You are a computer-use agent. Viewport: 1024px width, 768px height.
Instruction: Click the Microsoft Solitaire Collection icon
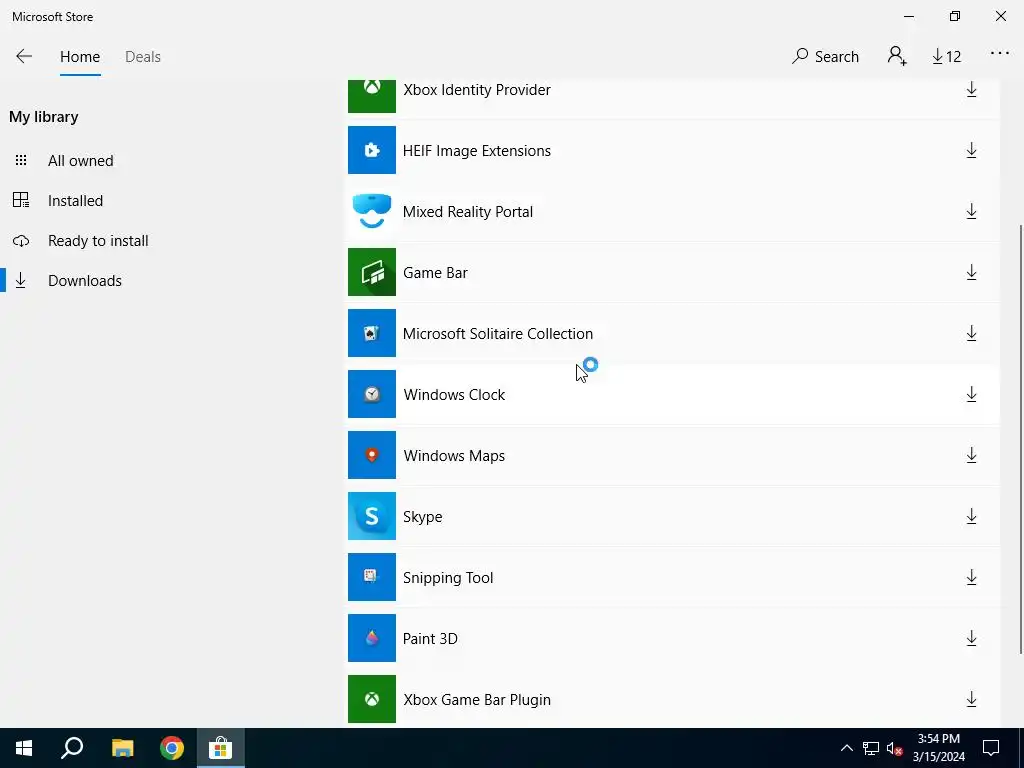372,333
